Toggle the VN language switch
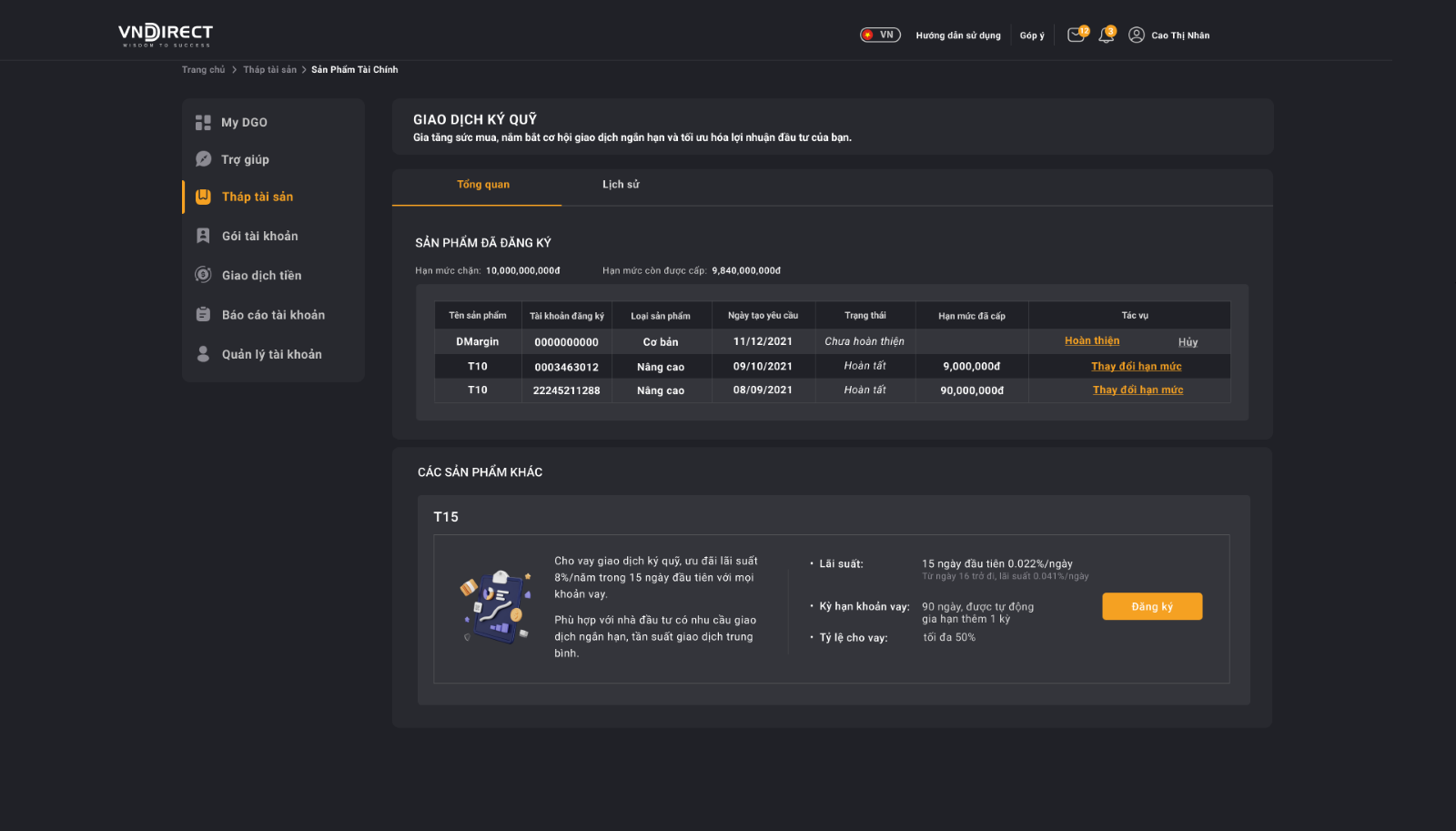 pyautogui.click(x=880, y=35)
